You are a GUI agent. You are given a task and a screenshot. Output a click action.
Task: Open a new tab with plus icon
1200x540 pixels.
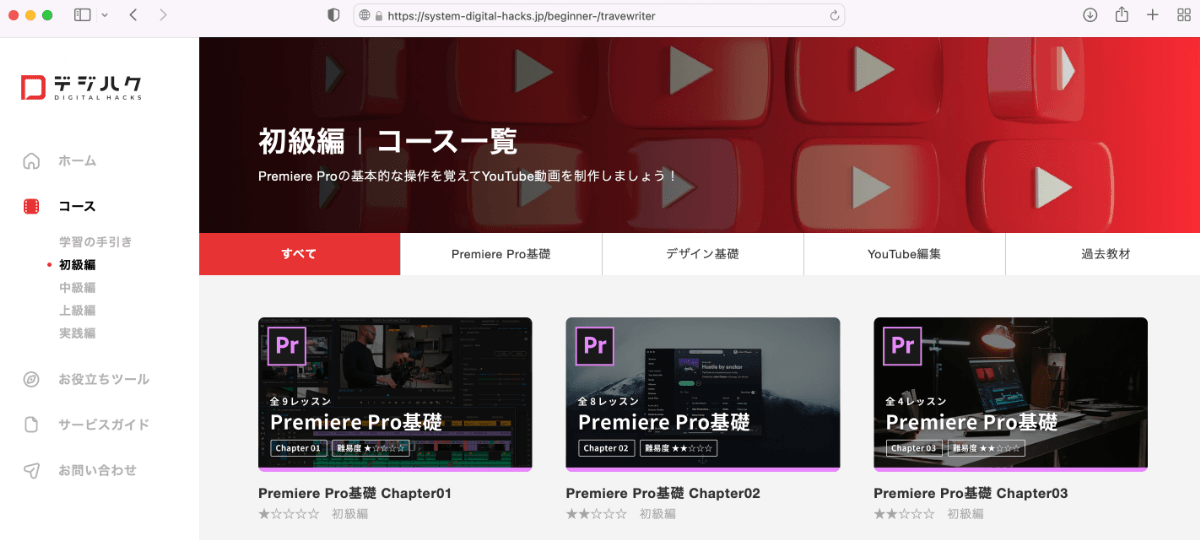[x=1153, y=15]
